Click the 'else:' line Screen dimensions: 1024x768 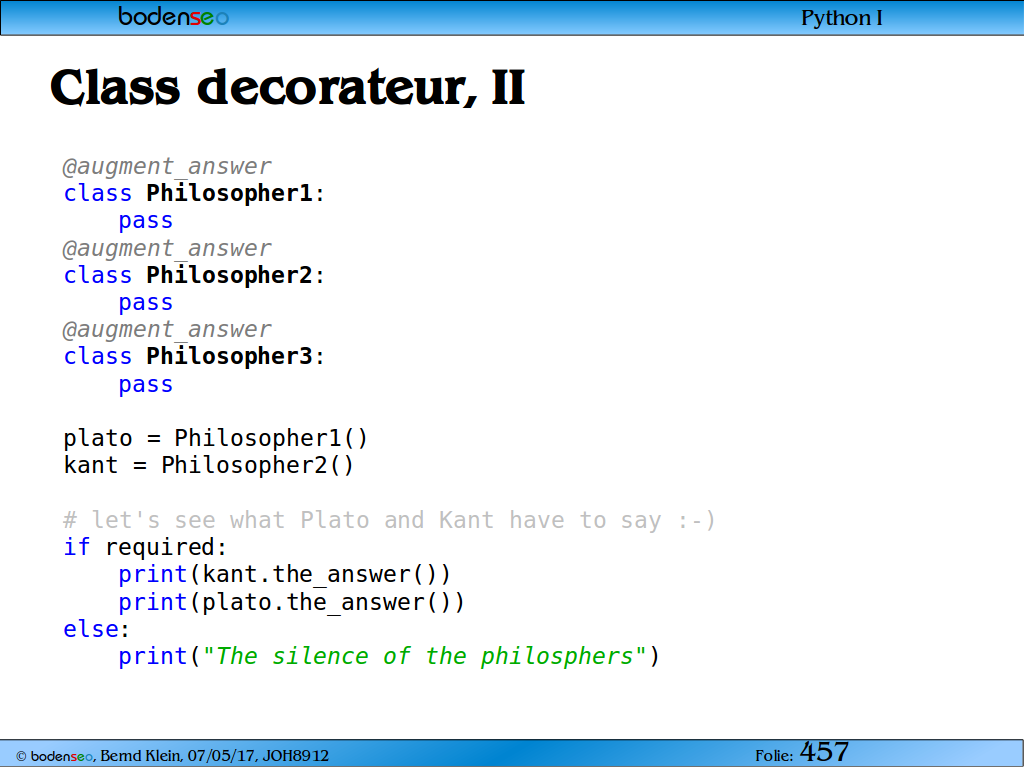[x=97, y=630]
